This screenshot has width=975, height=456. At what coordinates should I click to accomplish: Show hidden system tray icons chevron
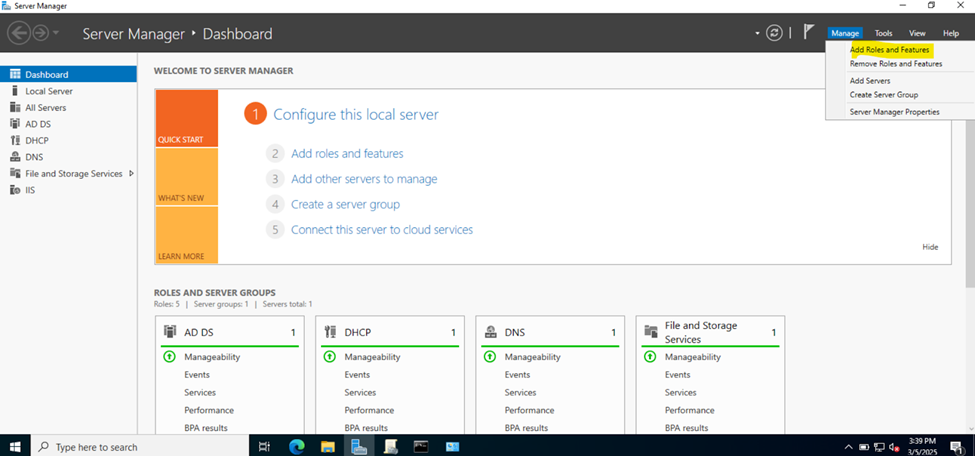(849, 447)
